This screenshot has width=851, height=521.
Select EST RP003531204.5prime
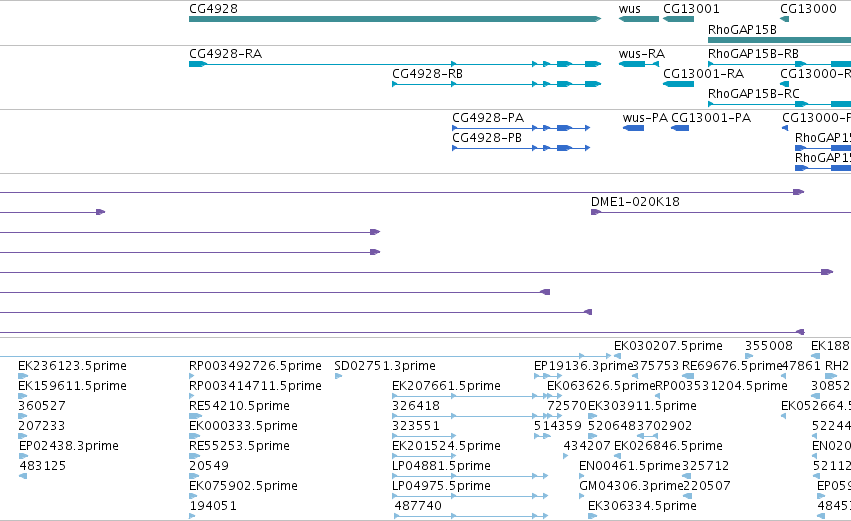pos(721,386)
